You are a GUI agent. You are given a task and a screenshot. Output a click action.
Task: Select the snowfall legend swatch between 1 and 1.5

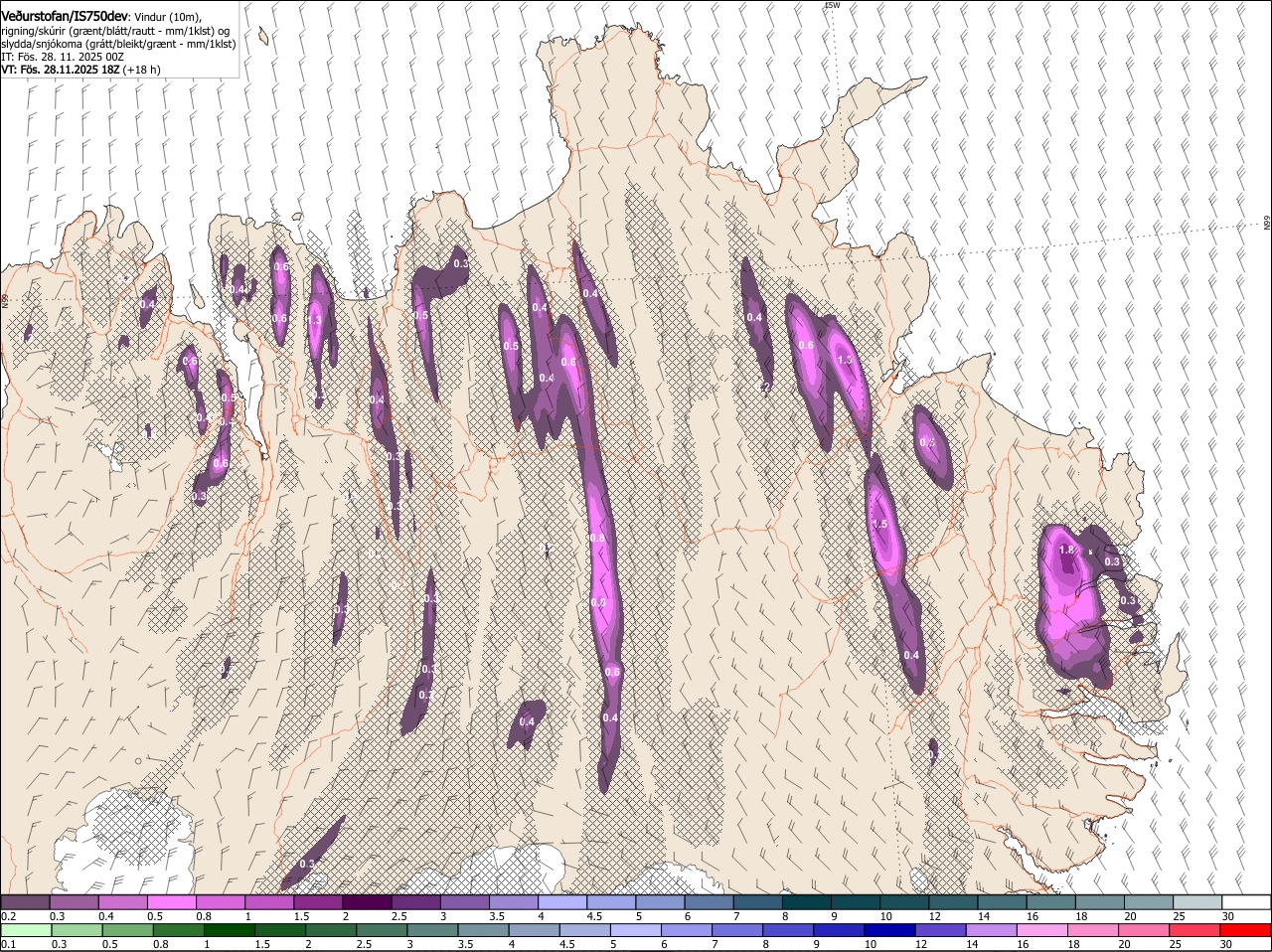(269, 901)
